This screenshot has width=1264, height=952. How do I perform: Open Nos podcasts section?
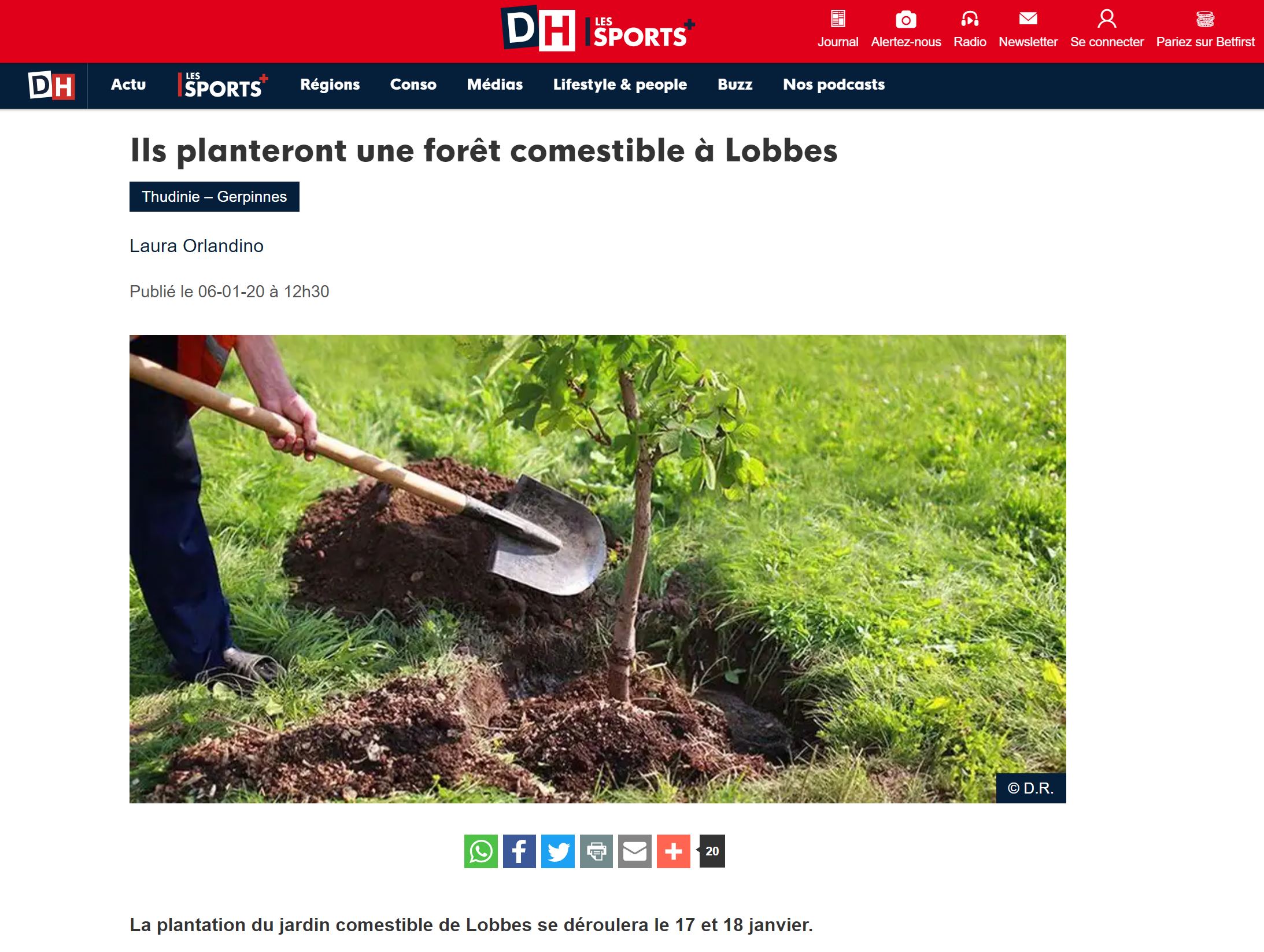pos(834,84)
